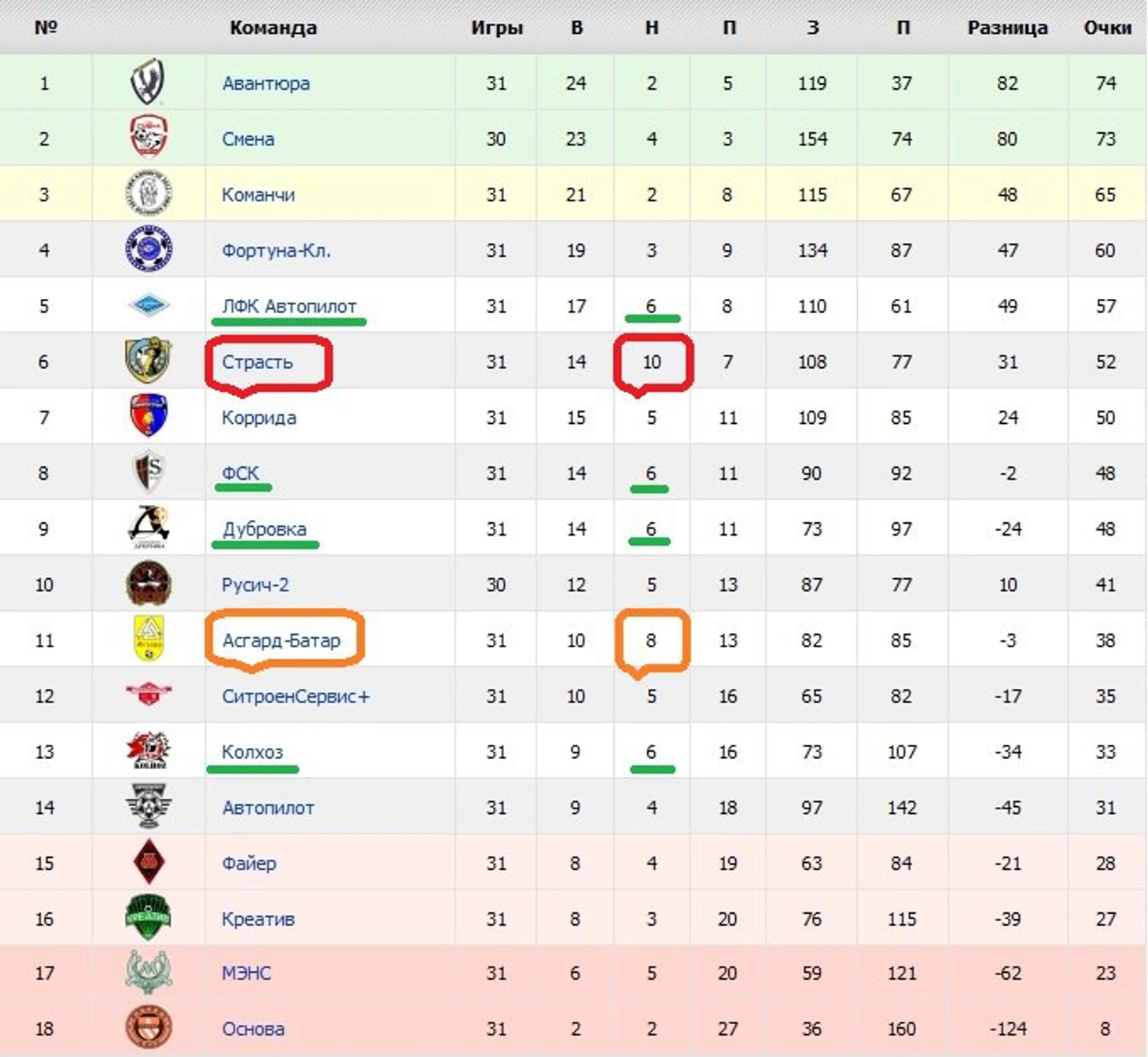Click the Креатив green logo
This screenshot has height=1057, width=1148.
tap(149, 917)
